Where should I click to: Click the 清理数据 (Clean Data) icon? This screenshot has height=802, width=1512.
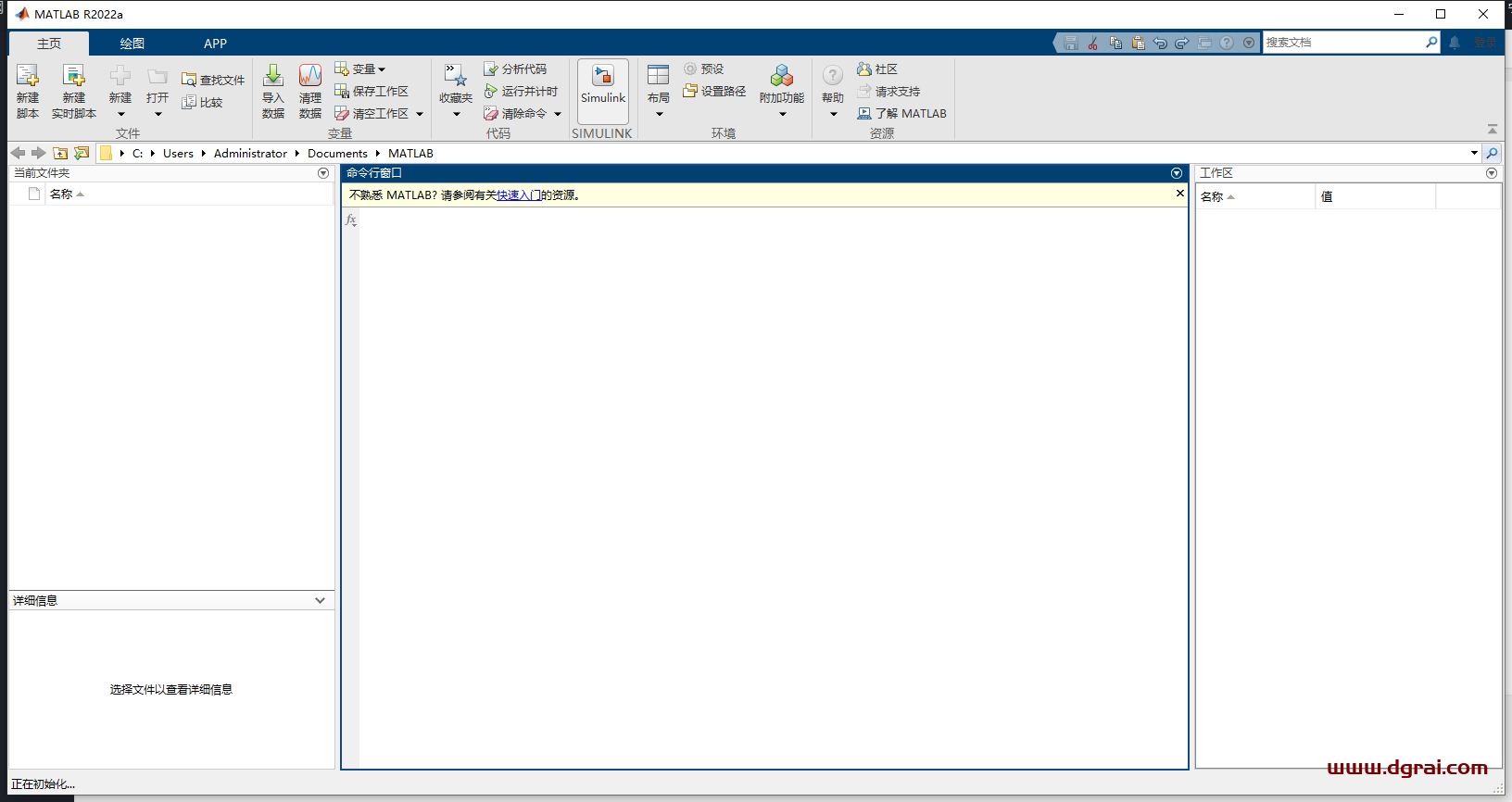(310, 76)
